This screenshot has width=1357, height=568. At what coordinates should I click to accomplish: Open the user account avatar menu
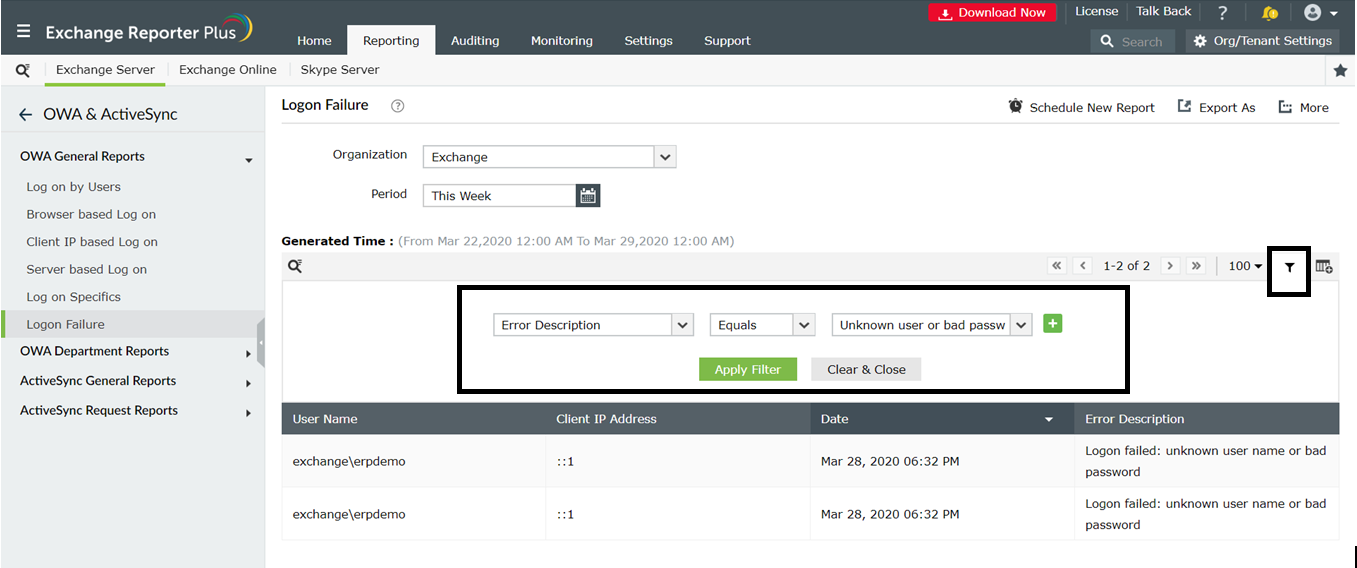[x=1320, y=13]
